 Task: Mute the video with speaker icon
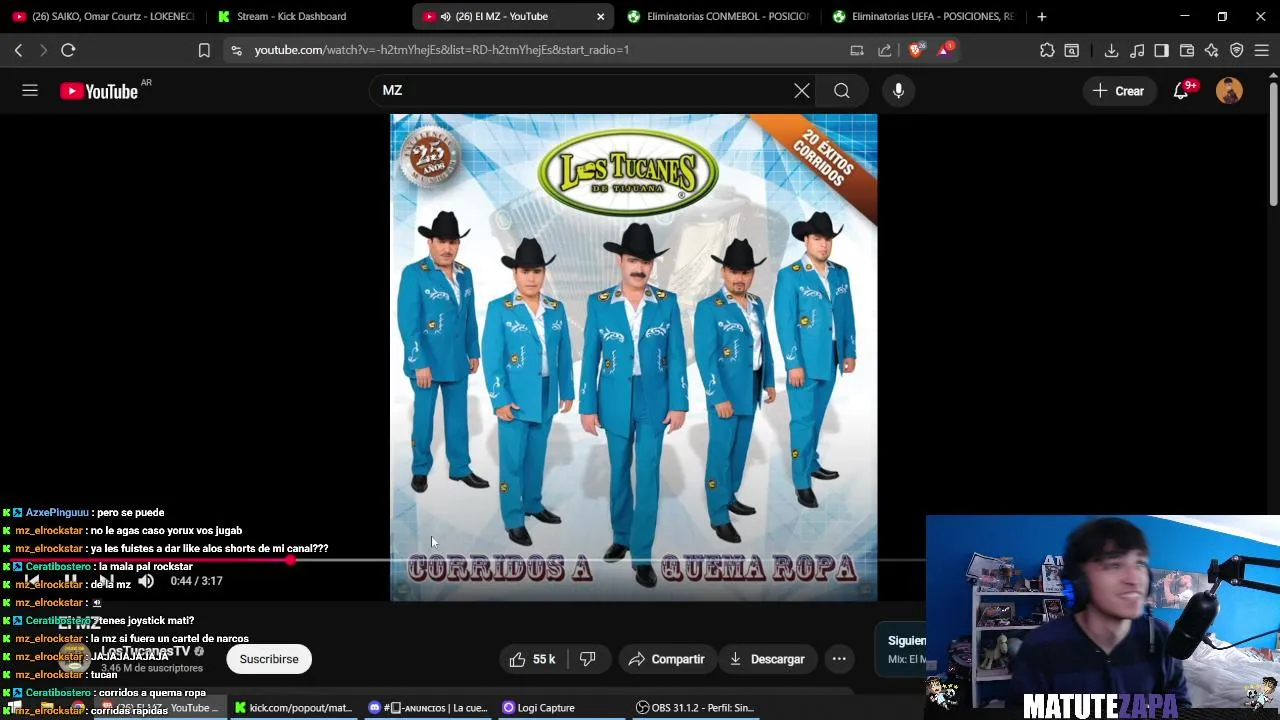click(146, 581)
